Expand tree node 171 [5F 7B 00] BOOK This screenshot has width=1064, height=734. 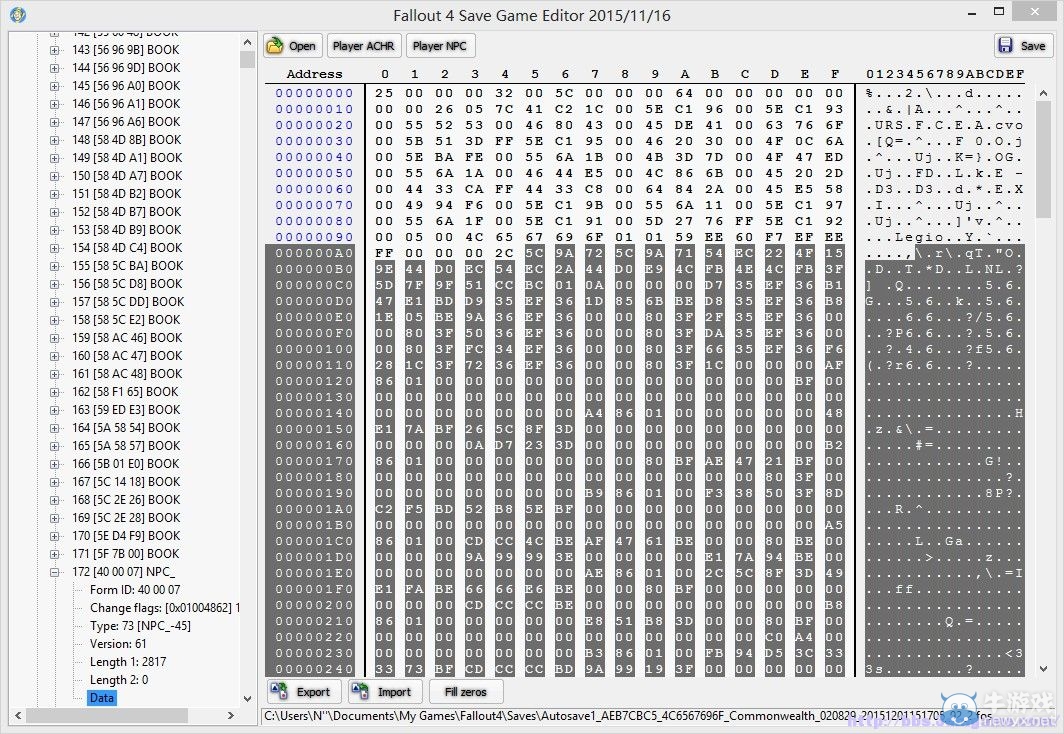(x=54, y=554)
